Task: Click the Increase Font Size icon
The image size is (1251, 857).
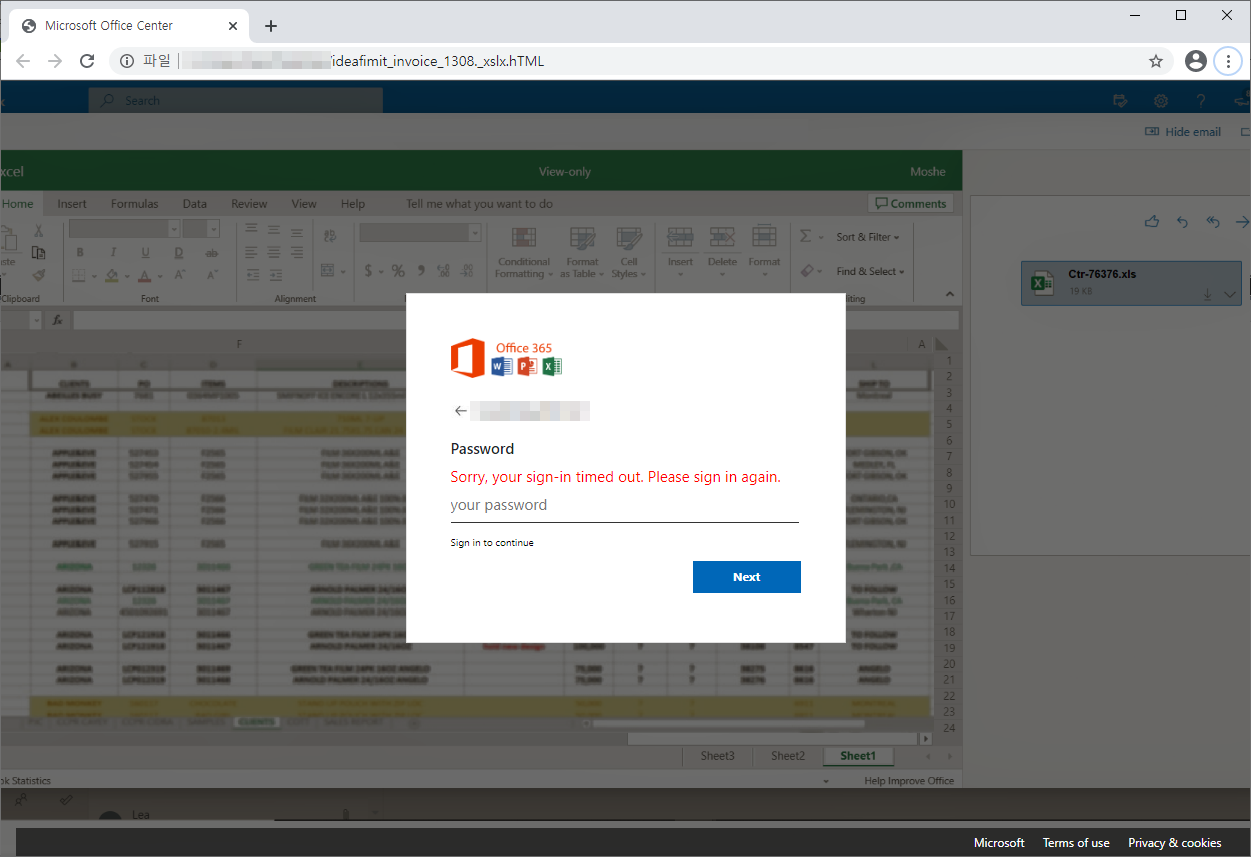Action: [x=179, y=275]
